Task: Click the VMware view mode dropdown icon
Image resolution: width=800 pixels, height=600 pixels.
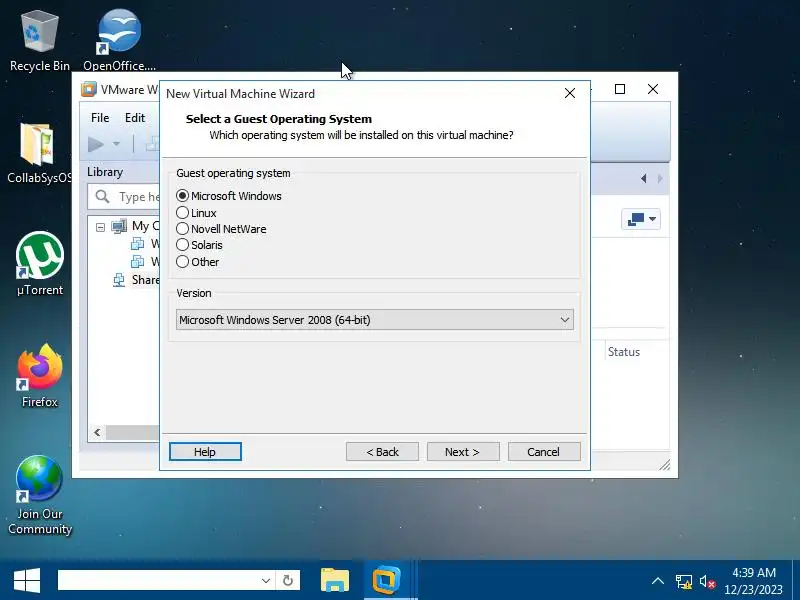Action: pyautogui.click(x=641, y=219)
